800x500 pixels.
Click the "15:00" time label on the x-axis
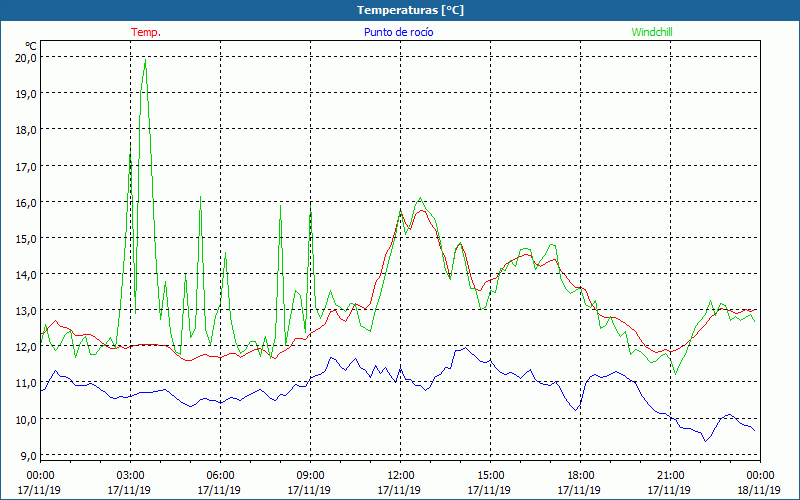(x=490, y=475)
